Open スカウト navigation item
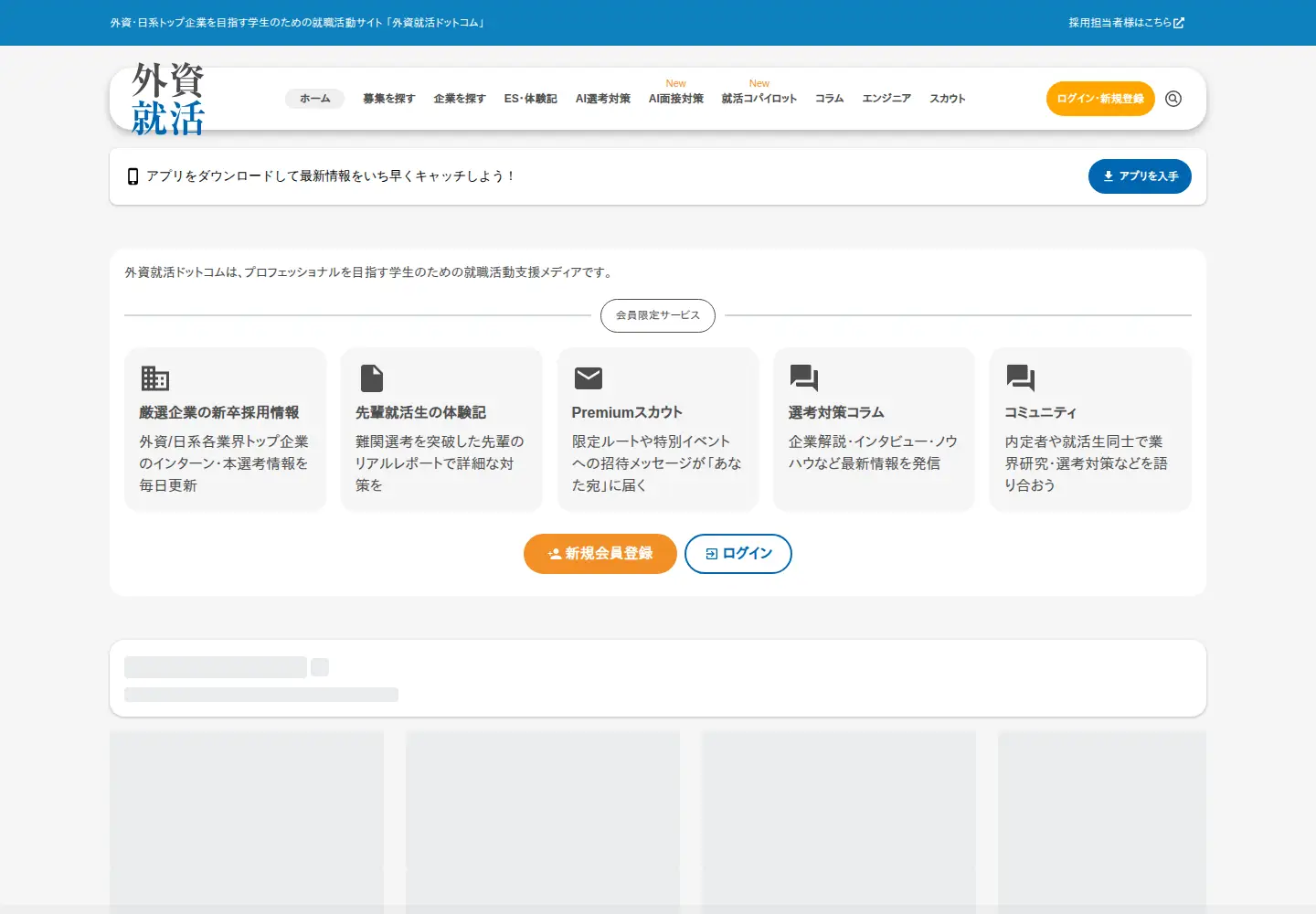 tap(948, 99)
